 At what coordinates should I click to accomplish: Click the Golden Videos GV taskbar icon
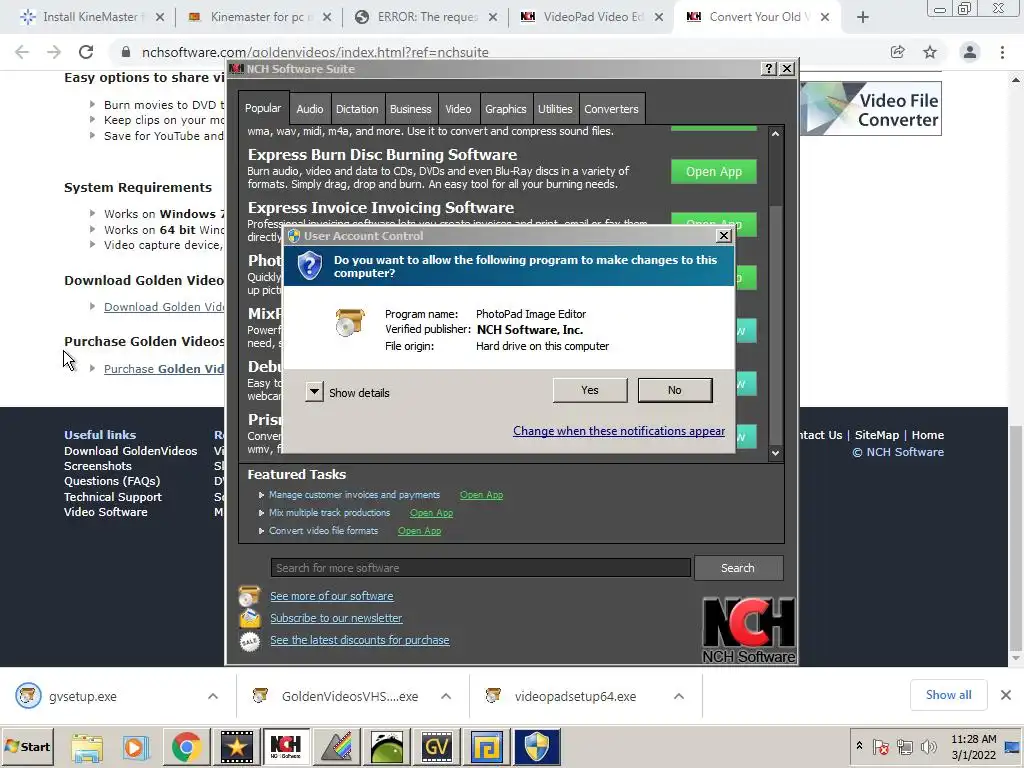(436, 747)
